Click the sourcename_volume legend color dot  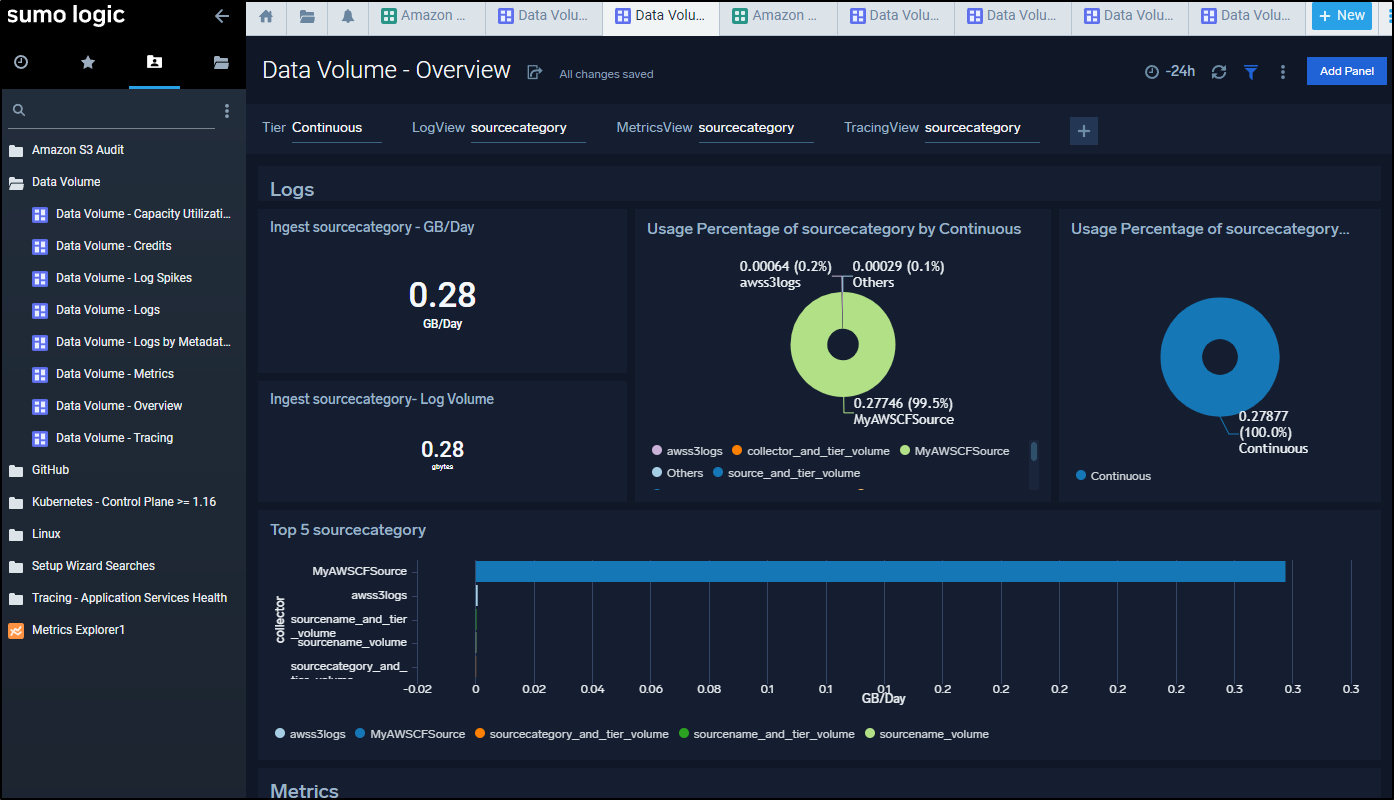[870, 734]
